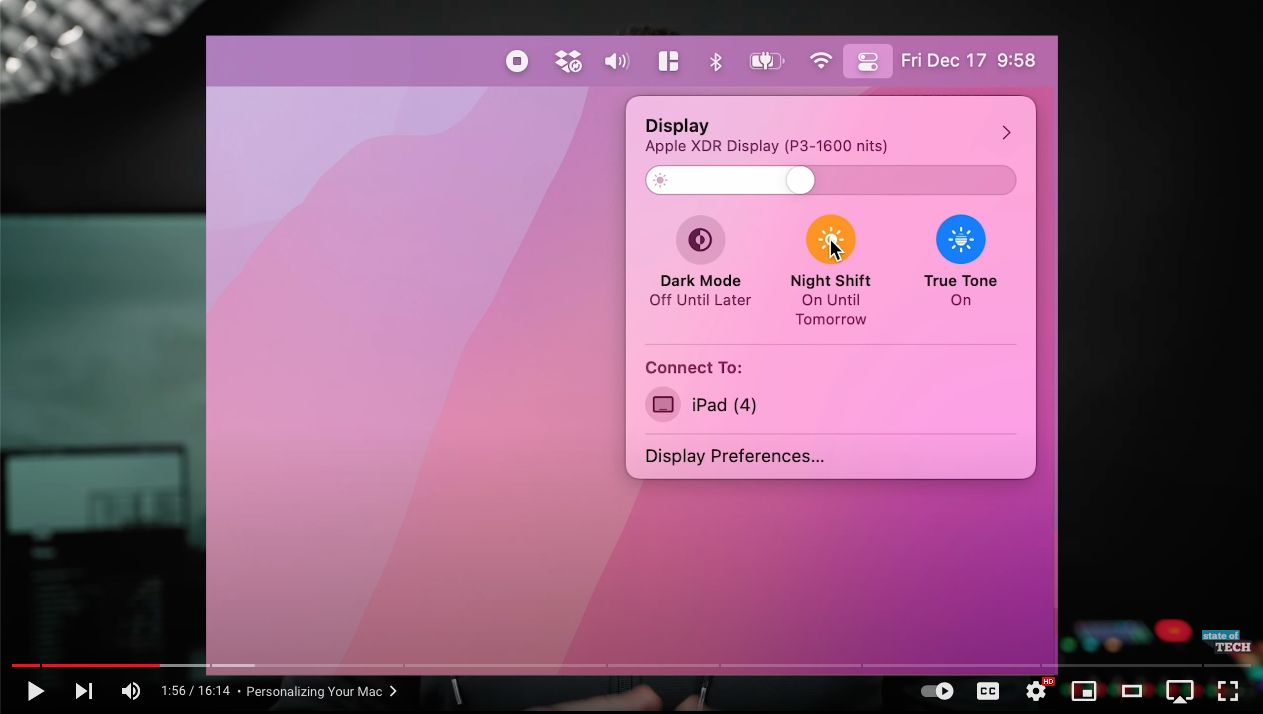This screenshot has height=714, width=1263.
Task: Toggle Night Shift off
Action: pos(831,240)
